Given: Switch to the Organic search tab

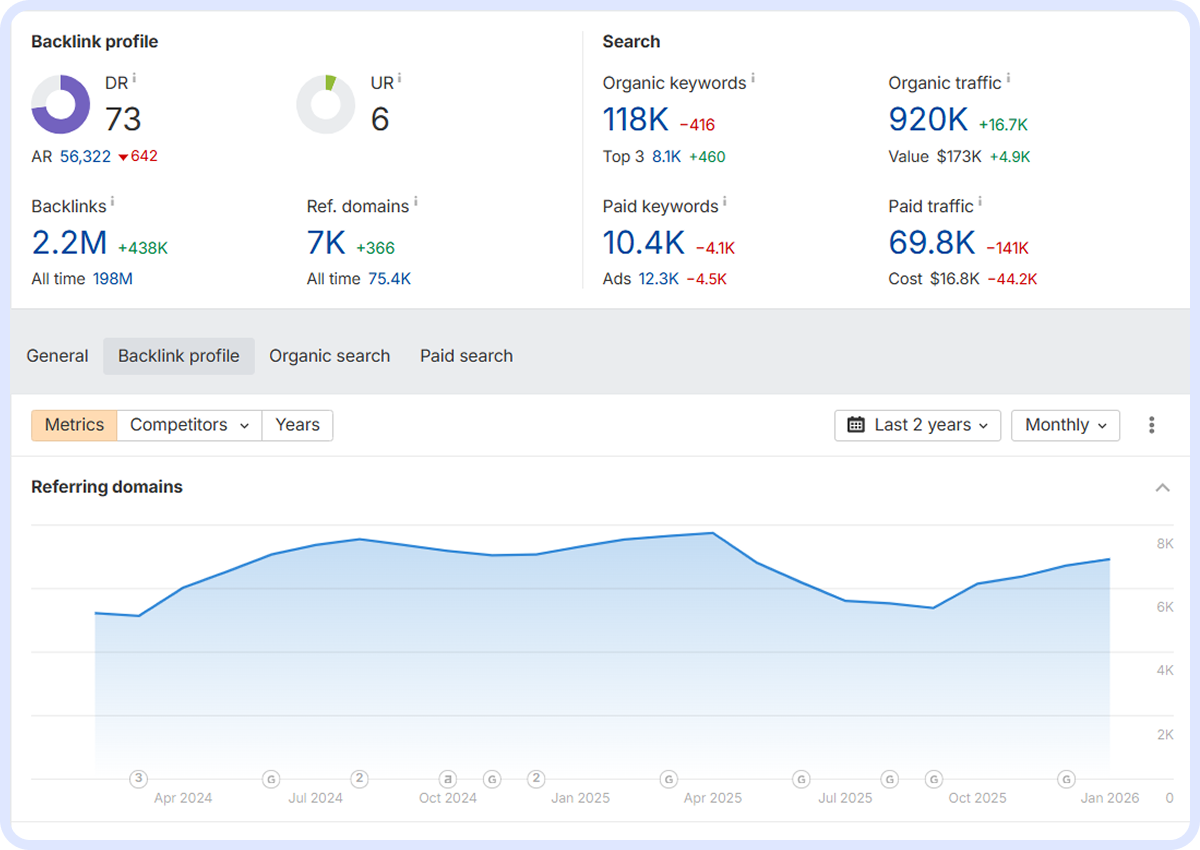Looking at the screenshot, I should (329, 356).
